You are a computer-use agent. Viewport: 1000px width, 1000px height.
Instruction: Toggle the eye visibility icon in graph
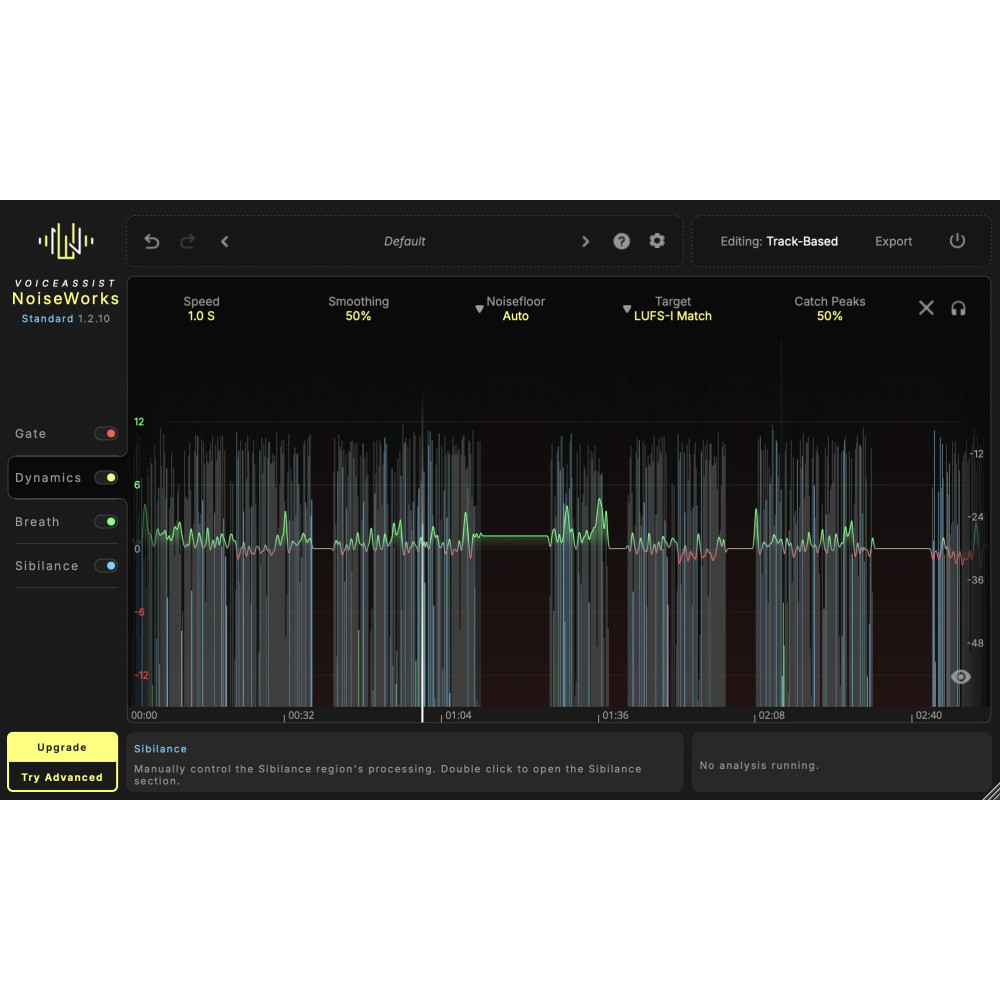pos(960,677)
